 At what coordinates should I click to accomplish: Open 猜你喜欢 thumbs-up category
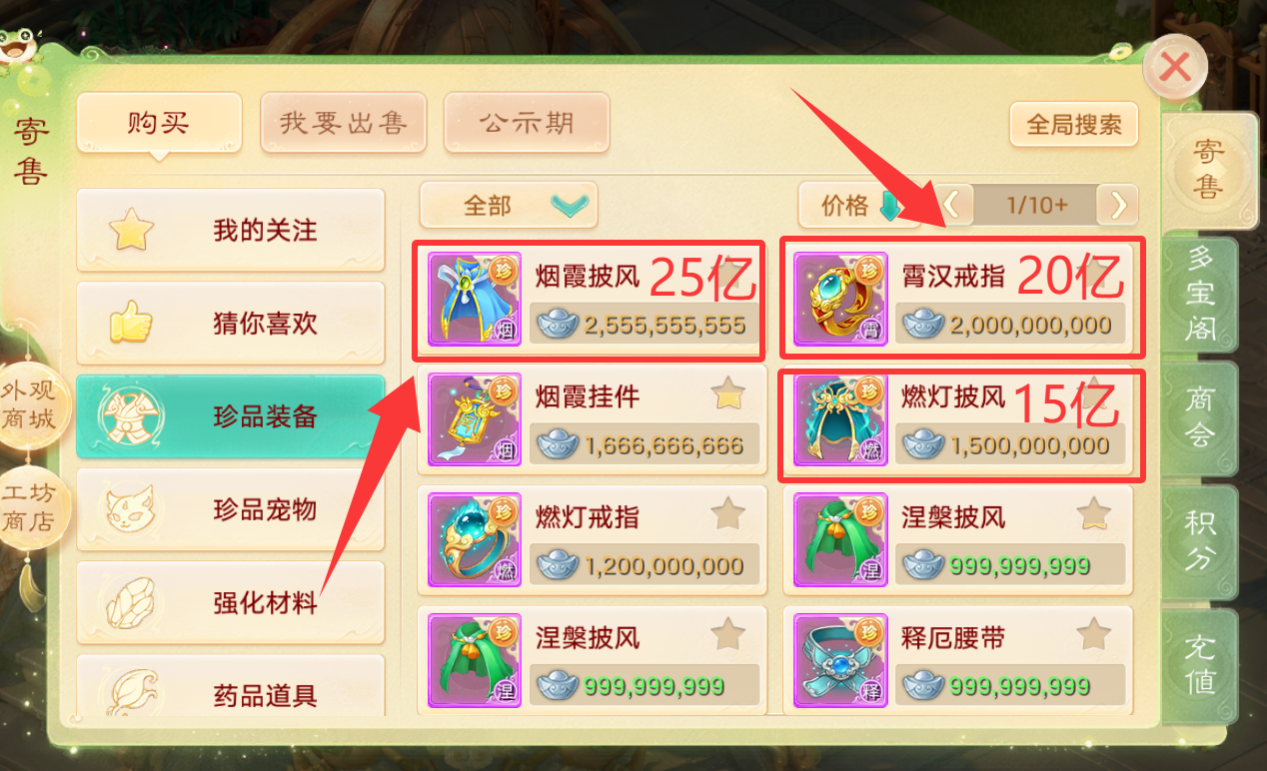[x=230, y=324]
